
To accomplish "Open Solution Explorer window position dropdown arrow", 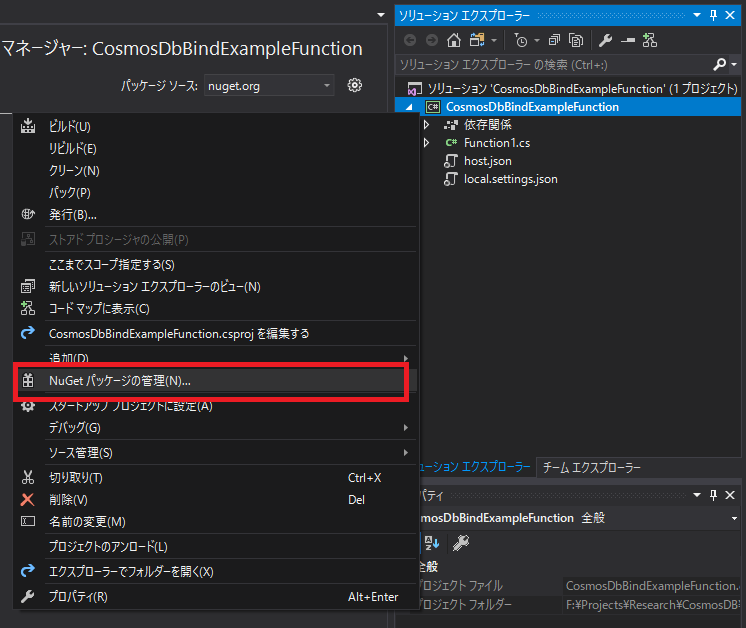I will [x=697, y=15].
